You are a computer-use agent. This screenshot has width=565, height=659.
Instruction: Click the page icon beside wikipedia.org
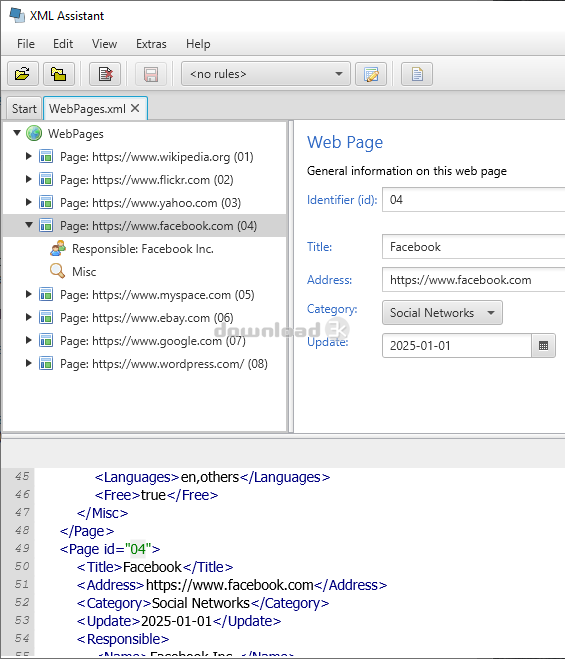(x=46, y=156)
